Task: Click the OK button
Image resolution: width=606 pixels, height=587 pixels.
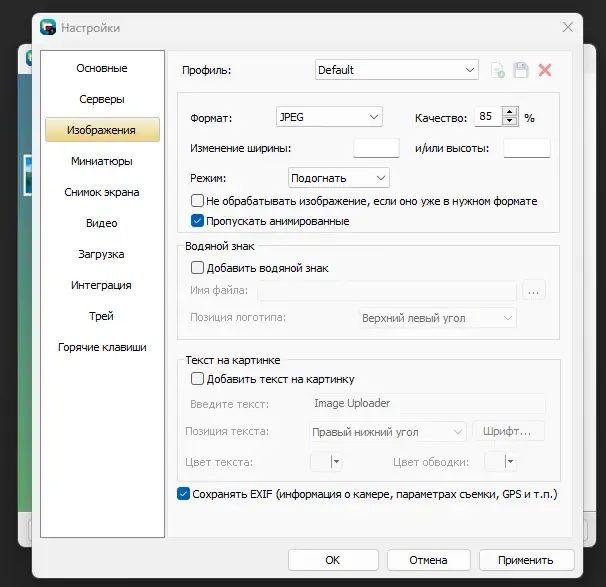Action: point(333,560)
